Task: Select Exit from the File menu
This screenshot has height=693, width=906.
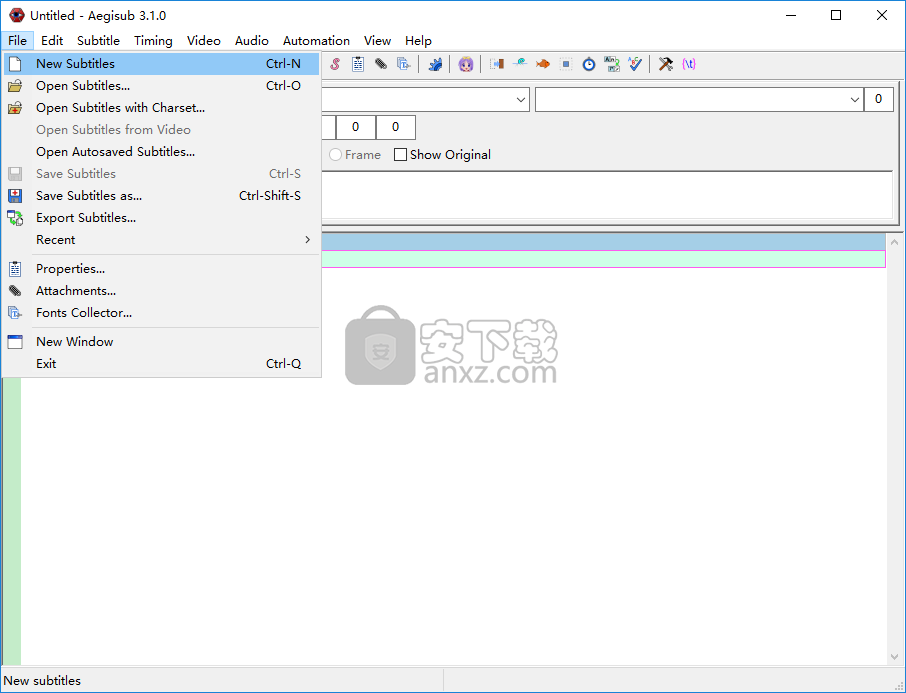Action: (x=161, y=364)
